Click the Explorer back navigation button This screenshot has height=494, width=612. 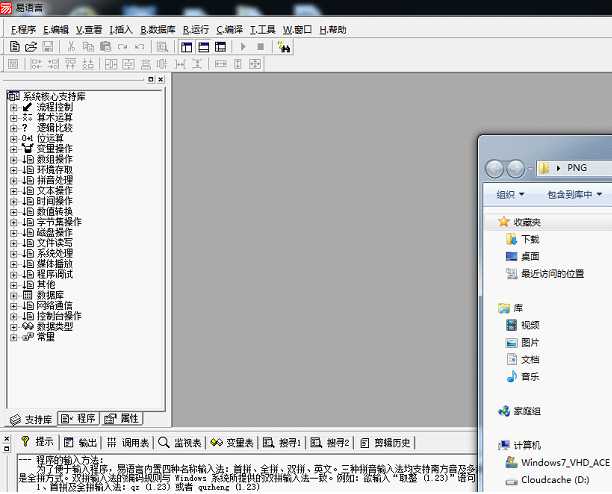tap(495, 169)
